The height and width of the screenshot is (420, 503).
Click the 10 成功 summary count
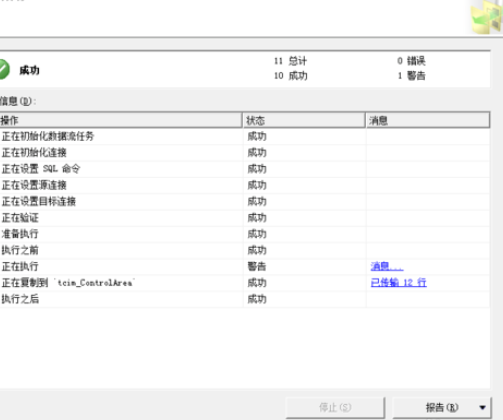click(290, 76)
